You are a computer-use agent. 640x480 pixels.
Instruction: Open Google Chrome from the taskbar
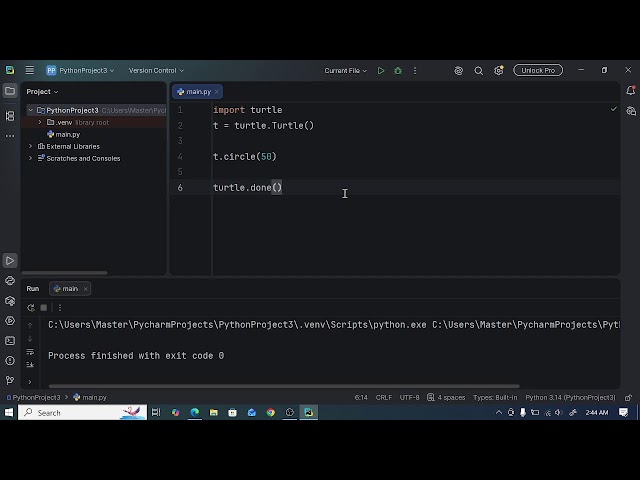coord(271,412)
